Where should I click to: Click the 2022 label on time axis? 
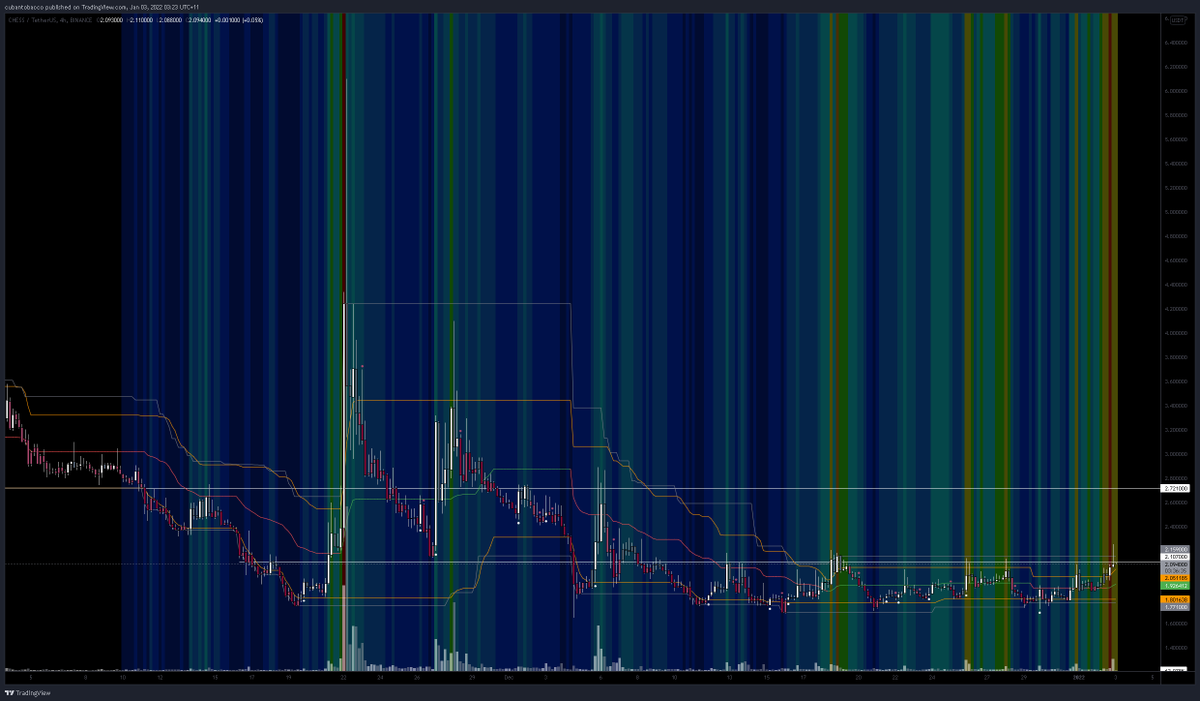click(1078, 677)
